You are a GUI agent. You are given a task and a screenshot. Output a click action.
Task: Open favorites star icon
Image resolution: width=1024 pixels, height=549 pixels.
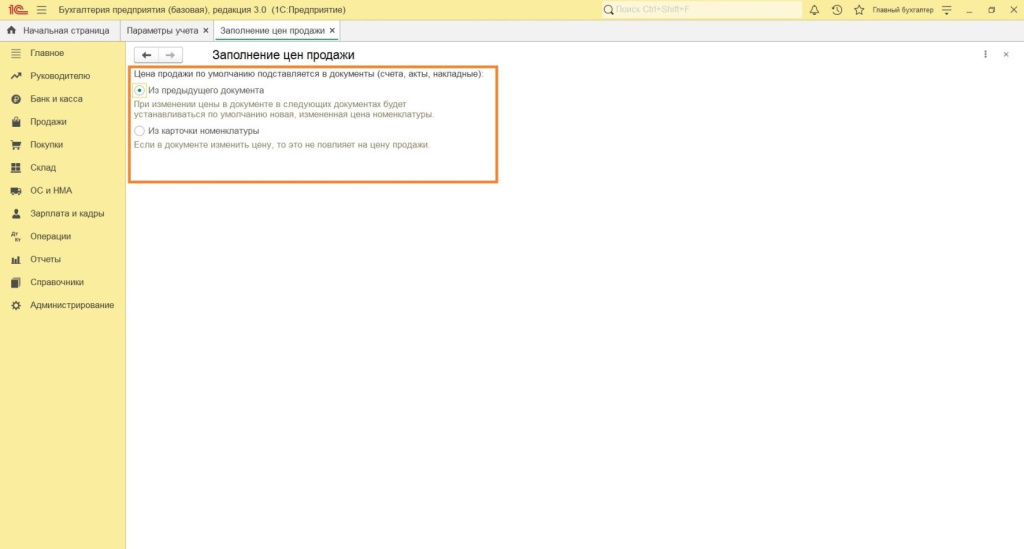click(858, 10)
